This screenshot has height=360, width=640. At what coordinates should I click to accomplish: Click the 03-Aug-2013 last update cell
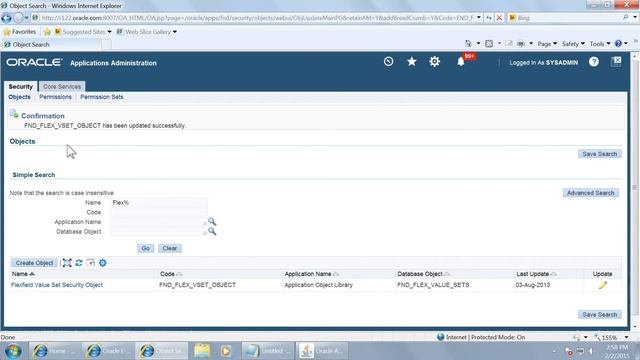[x=533, y=285]
